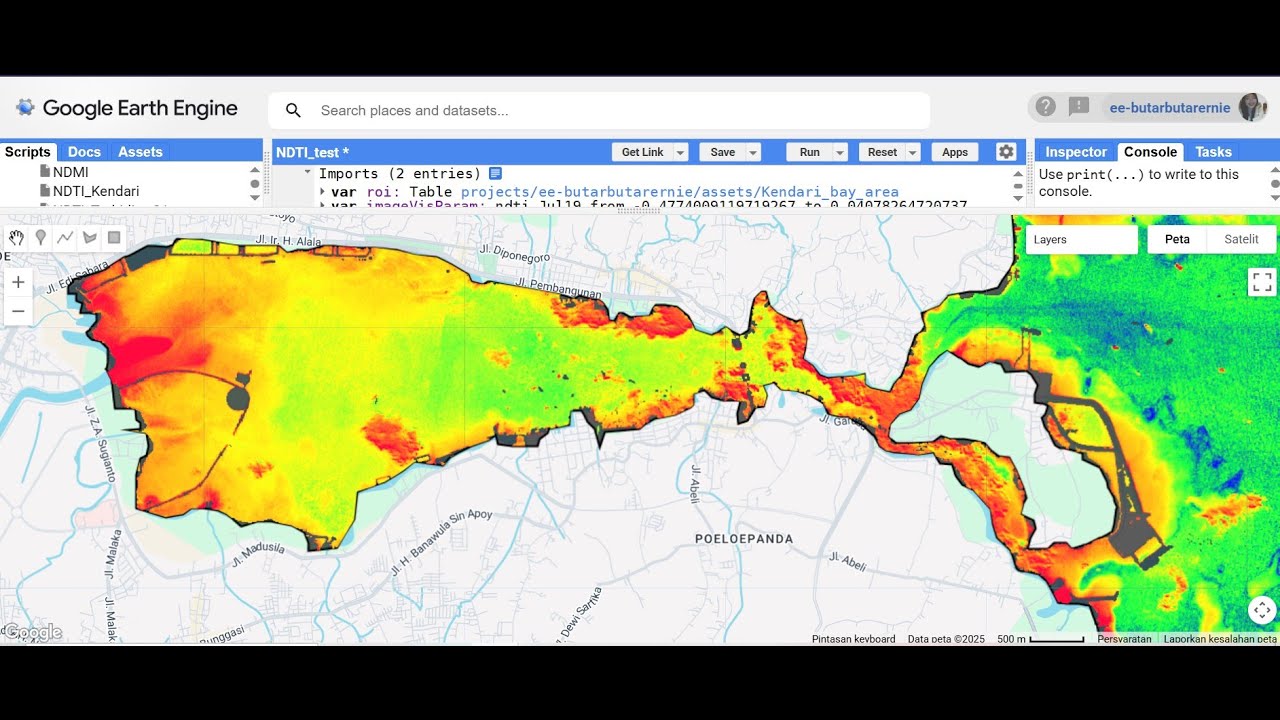Image resolution: width=1280 pixels, height=720 pixels.
Task: Click the Google Earth Engine logo
Action: click(x=126, y=108)
